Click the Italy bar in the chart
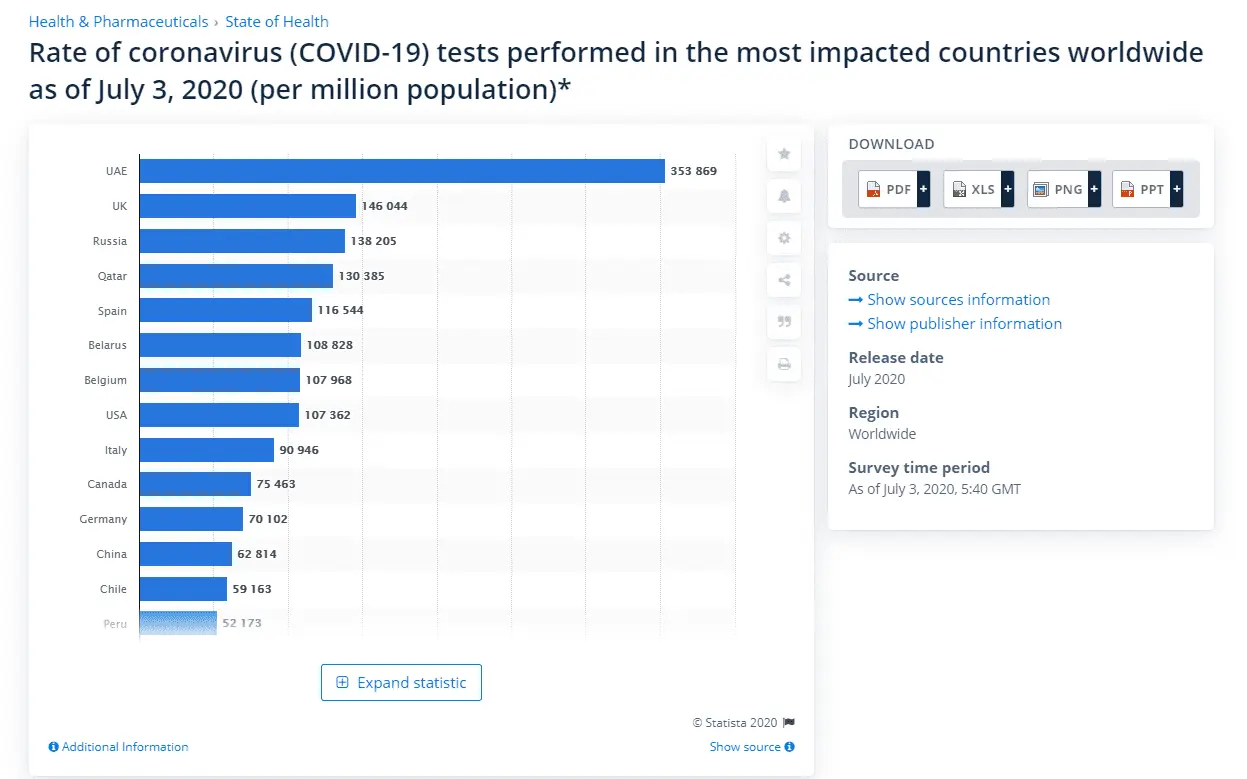 pos(206,450)
